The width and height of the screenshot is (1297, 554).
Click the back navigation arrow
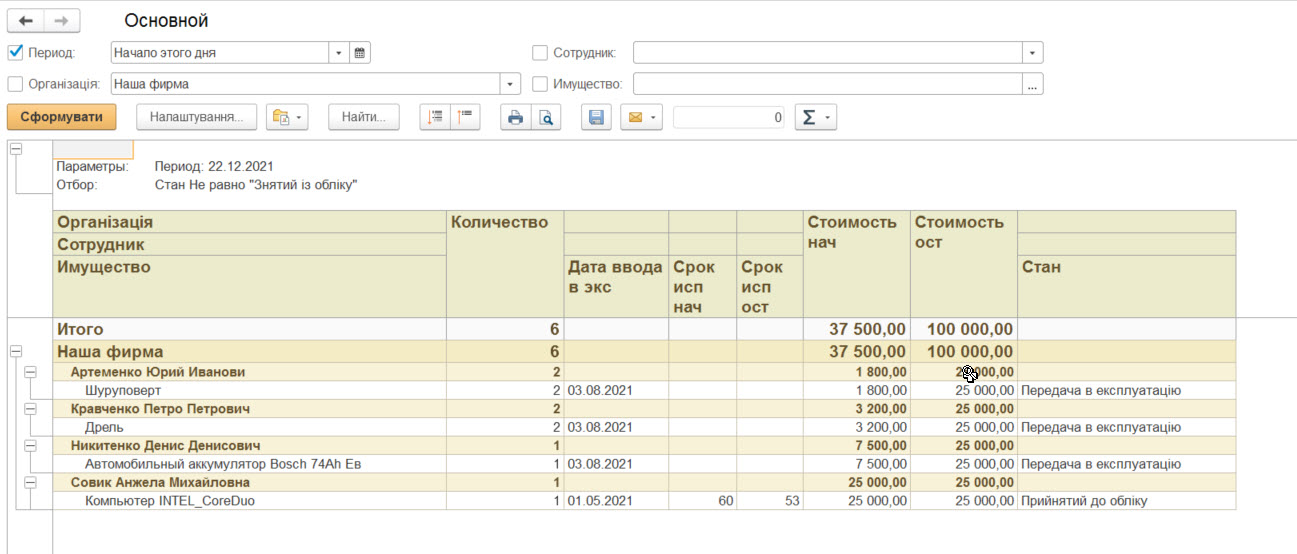click(x=26, y=21)
